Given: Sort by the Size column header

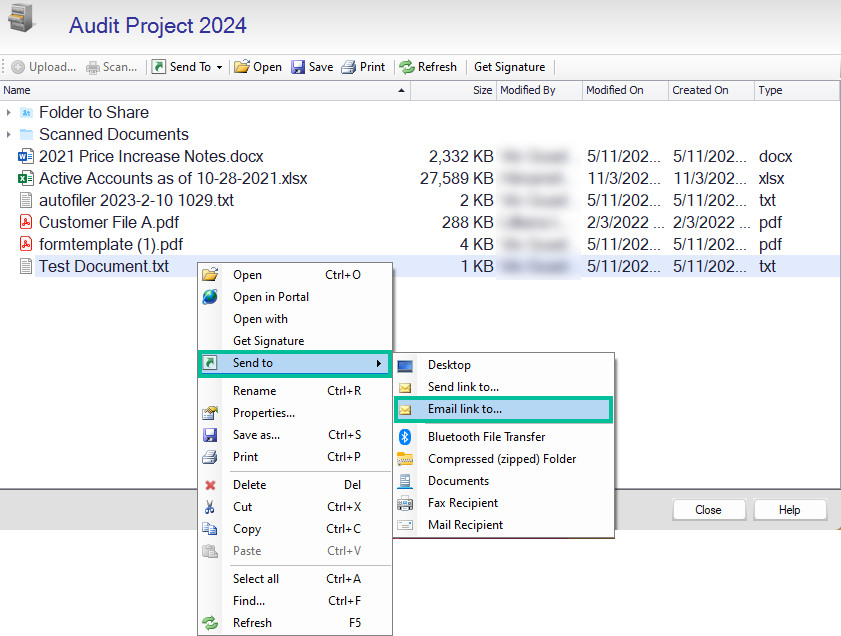Looking at the screenshot, I should point(454,91).
